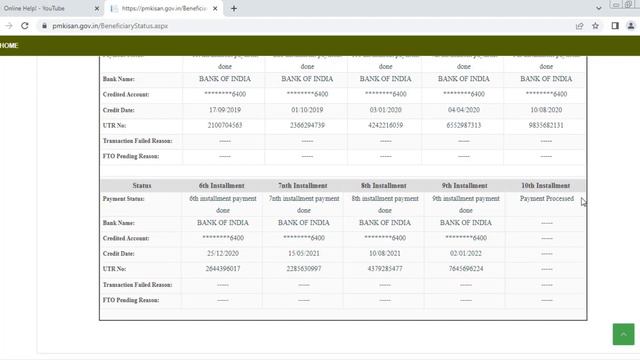Open the browser side panel icon

pos(615,26)
